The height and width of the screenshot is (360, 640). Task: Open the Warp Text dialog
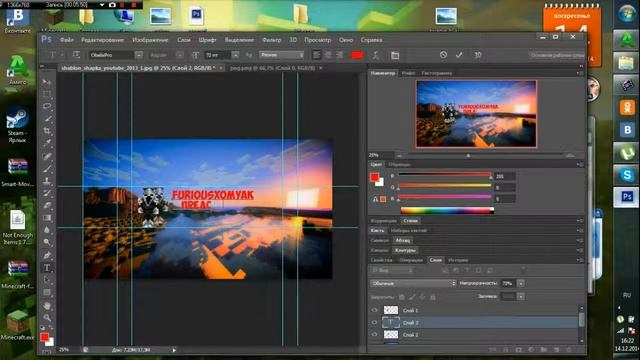pos(376,55)
